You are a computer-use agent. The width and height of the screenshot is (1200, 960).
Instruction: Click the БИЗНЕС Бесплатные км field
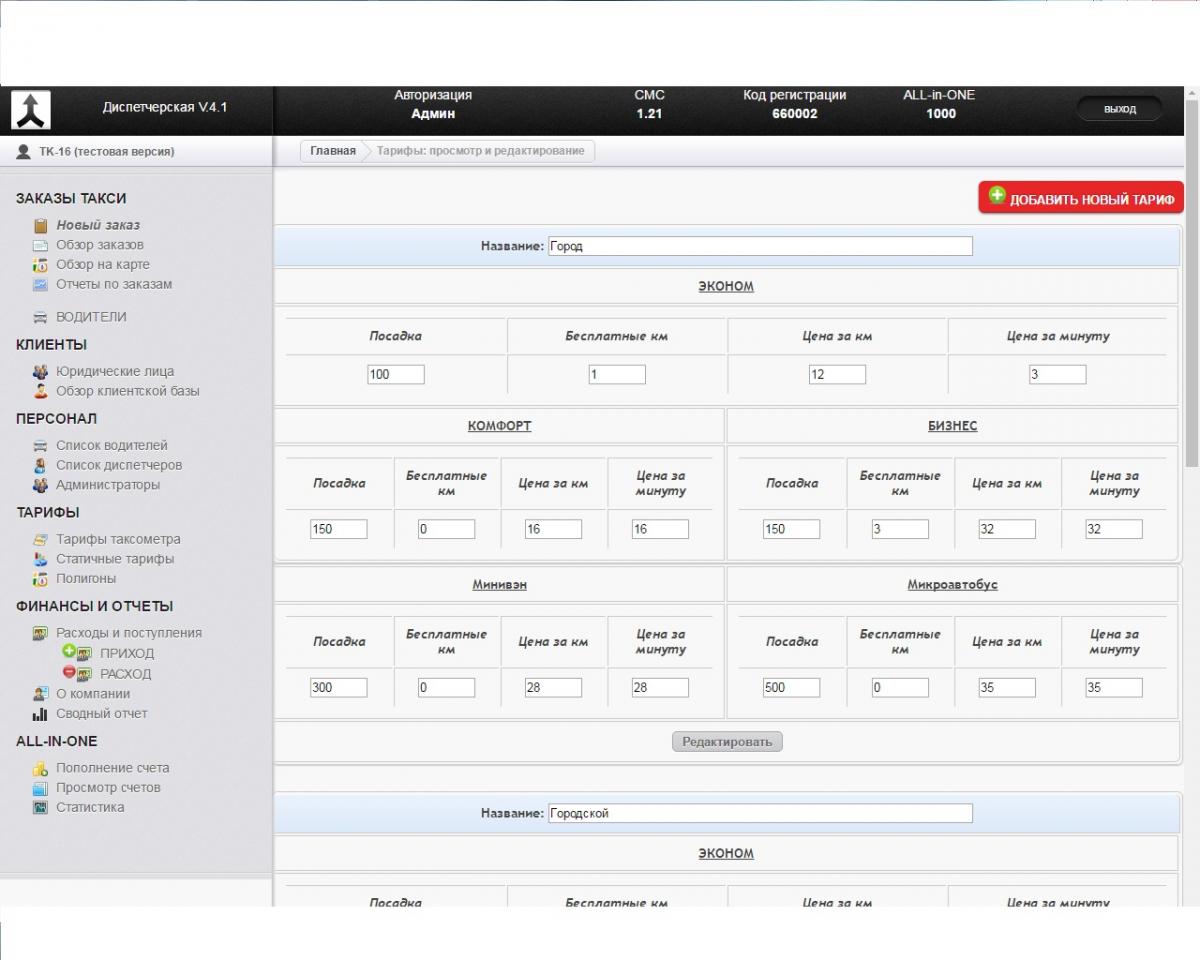point(900,529)
